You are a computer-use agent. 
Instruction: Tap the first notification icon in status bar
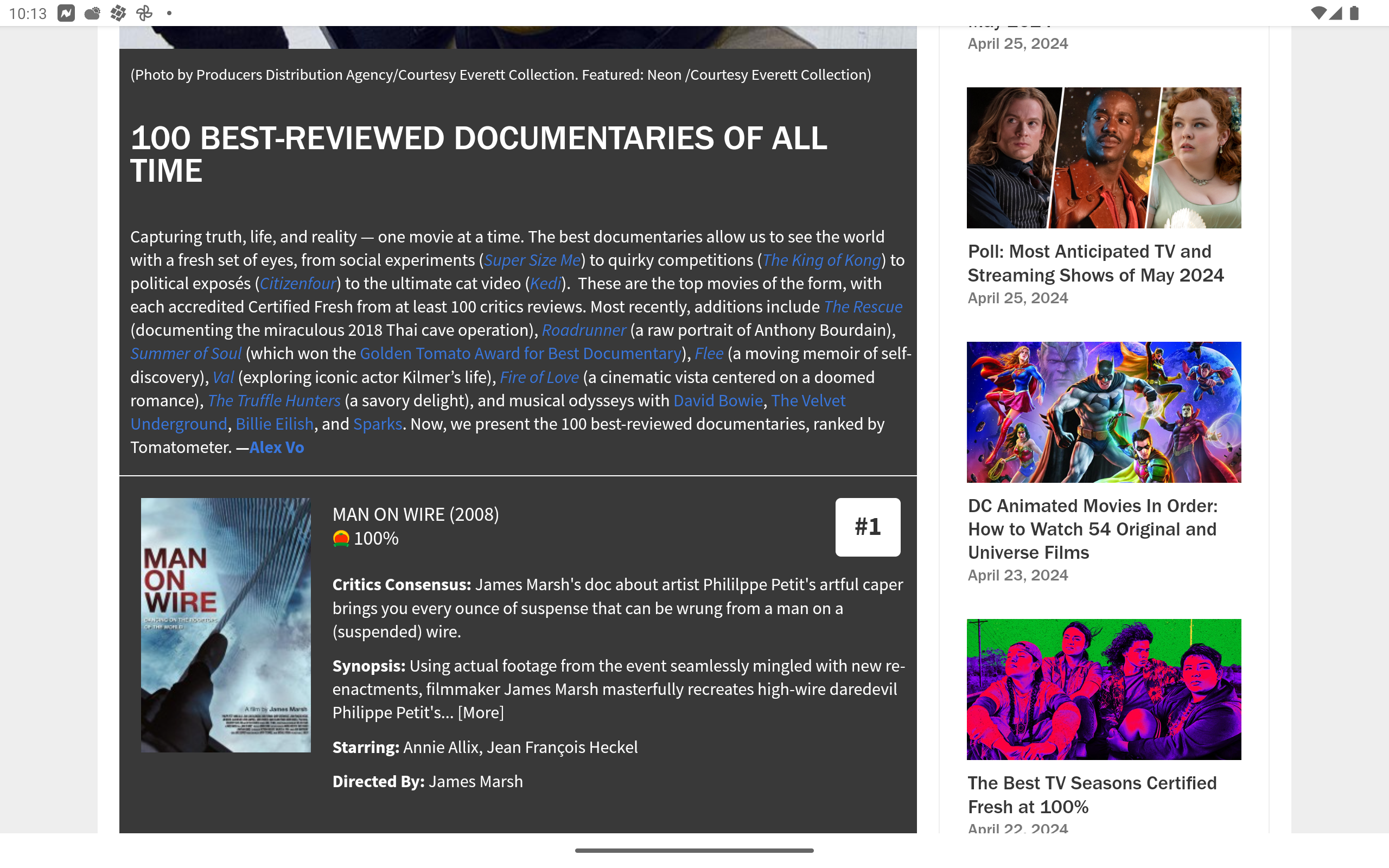pyautogui.click(x=66, y=12)
